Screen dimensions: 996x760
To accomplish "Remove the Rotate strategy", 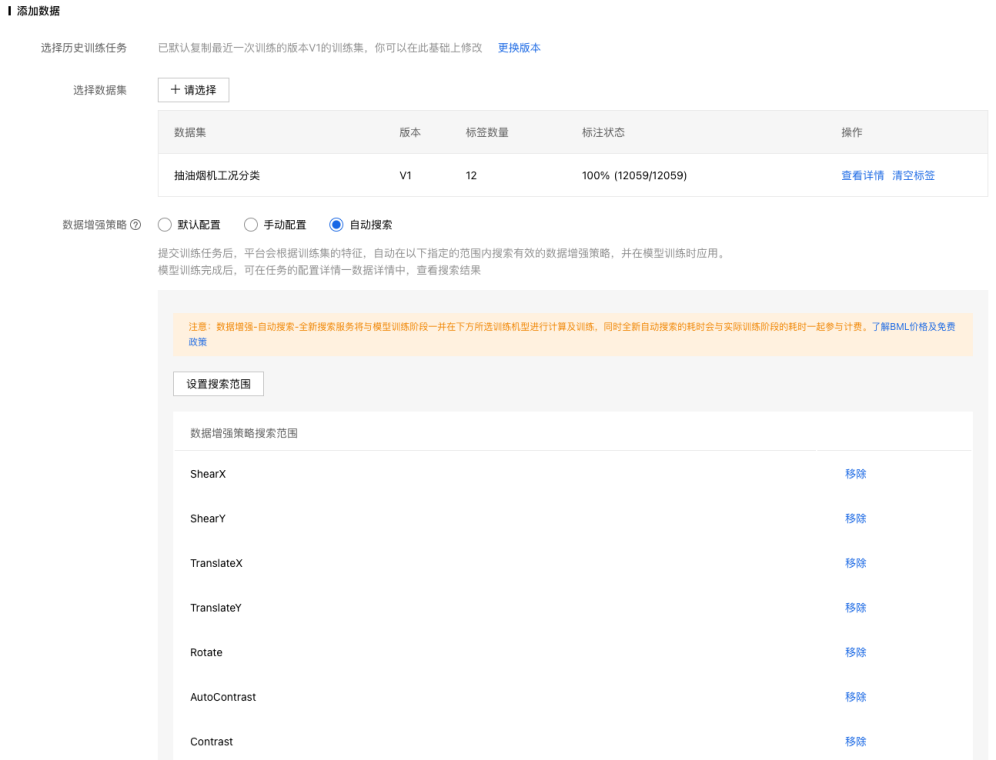I will tap(855, 652).
